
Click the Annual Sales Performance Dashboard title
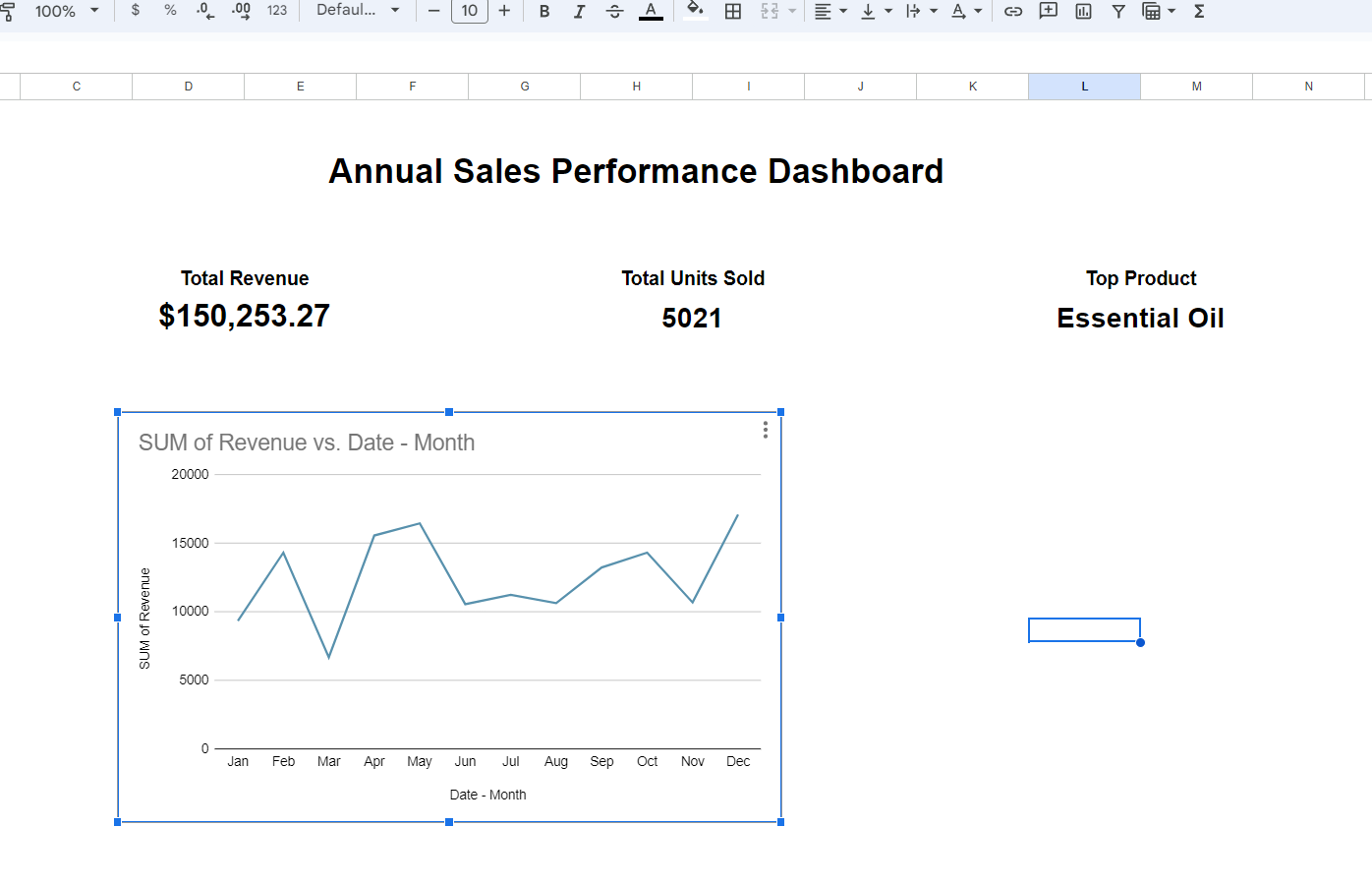click(636, 171)
